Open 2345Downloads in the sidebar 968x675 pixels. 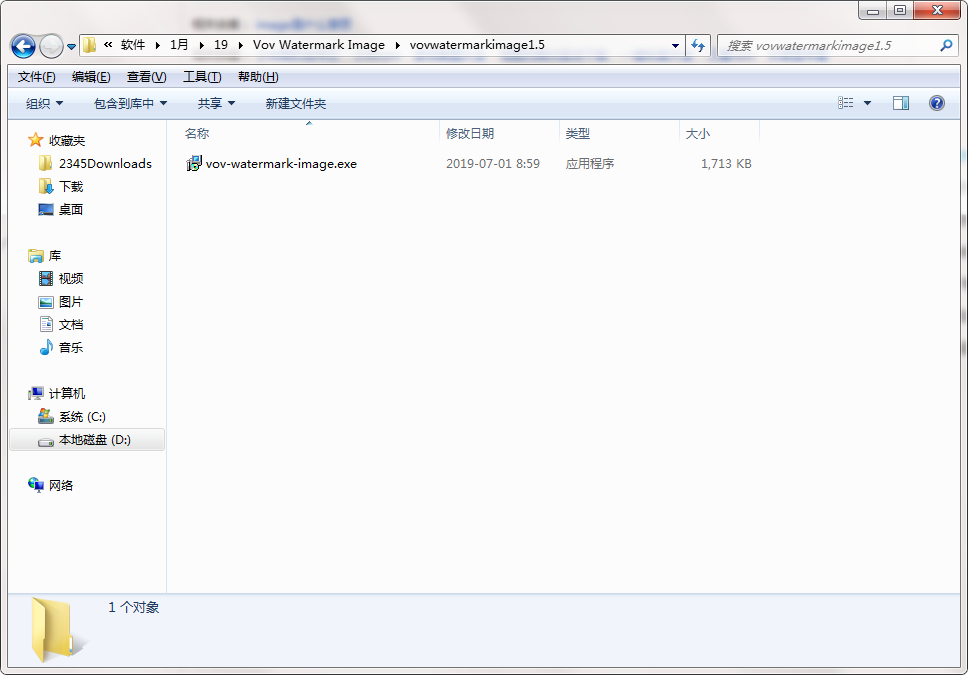[x=105, y=164]
